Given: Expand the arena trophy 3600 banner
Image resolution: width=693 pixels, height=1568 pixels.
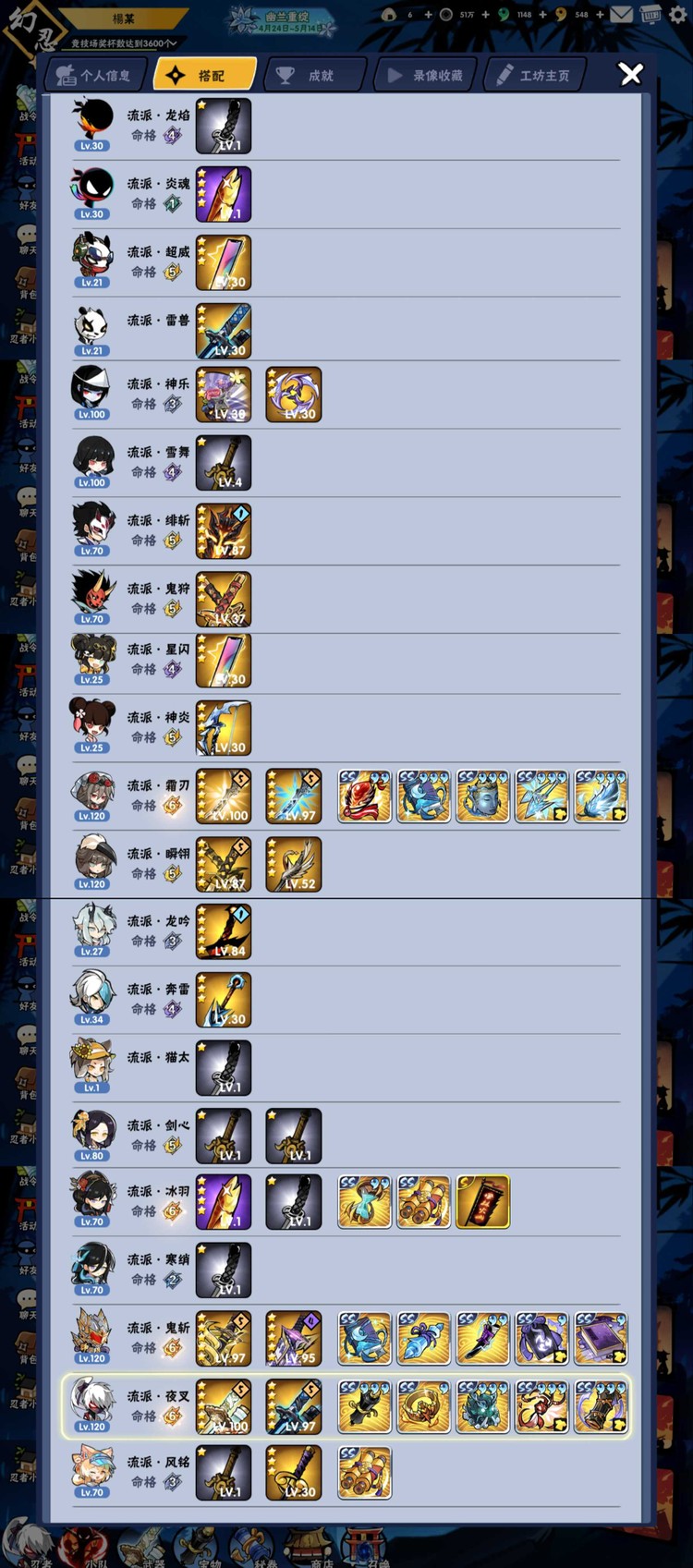Looking at the screenshot, I should click(125, 43).
